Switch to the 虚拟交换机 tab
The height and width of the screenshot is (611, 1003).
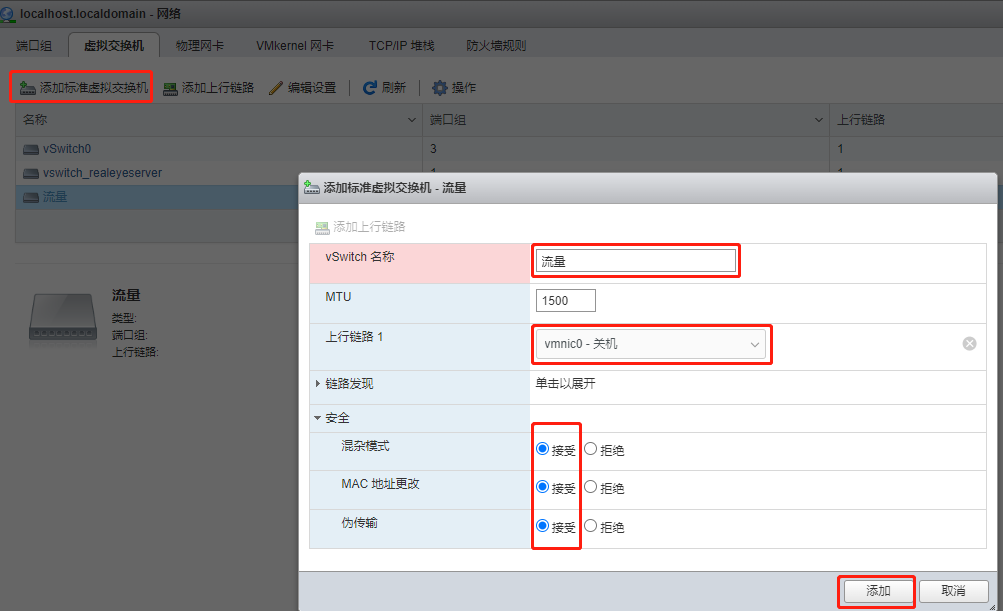click(114, 45)
